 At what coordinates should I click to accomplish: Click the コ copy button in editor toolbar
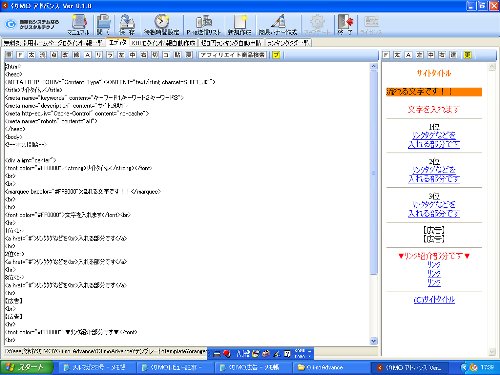click(x=166, y=55)
